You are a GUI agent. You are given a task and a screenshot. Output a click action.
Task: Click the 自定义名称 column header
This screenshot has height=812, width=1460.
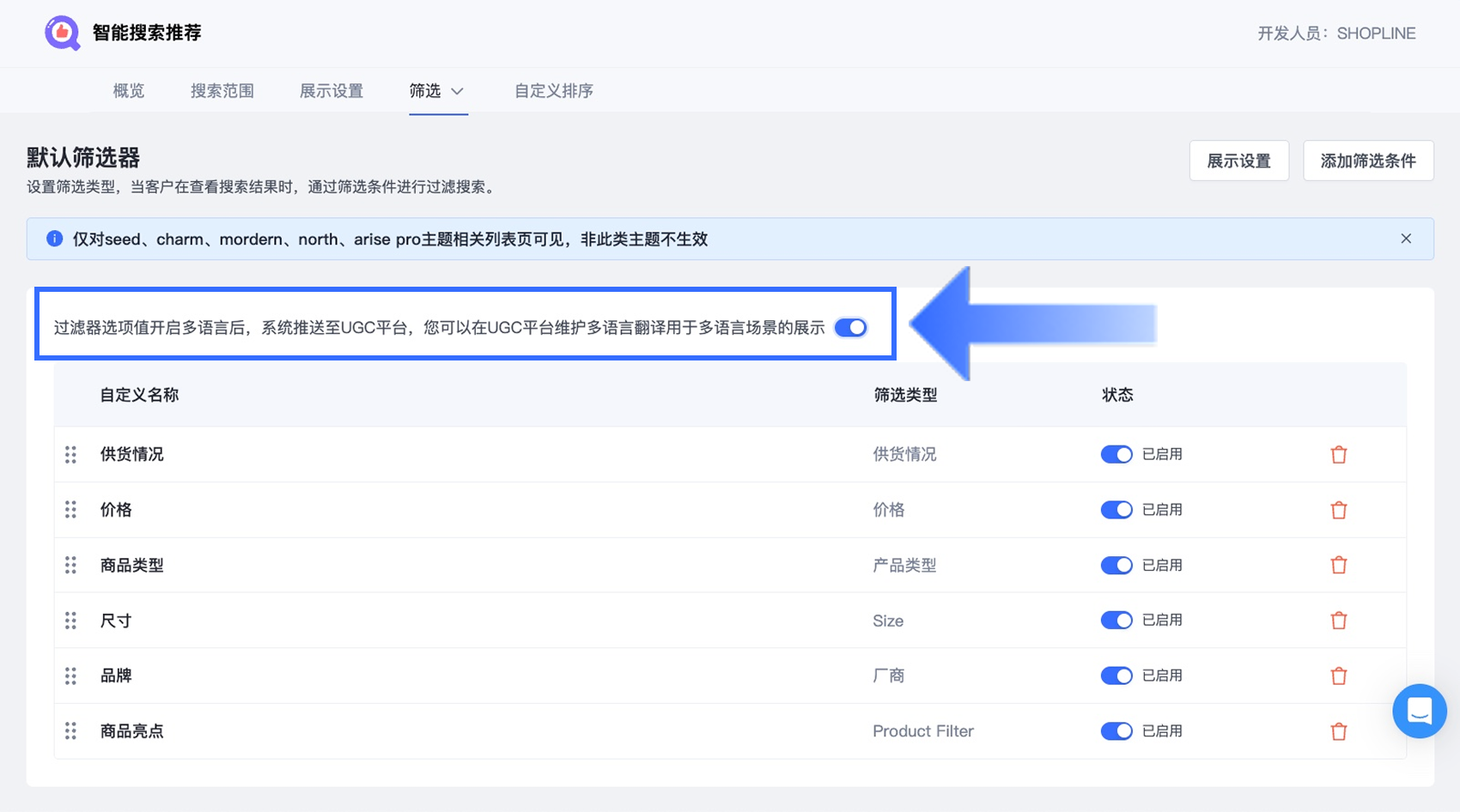click(139, 395)
